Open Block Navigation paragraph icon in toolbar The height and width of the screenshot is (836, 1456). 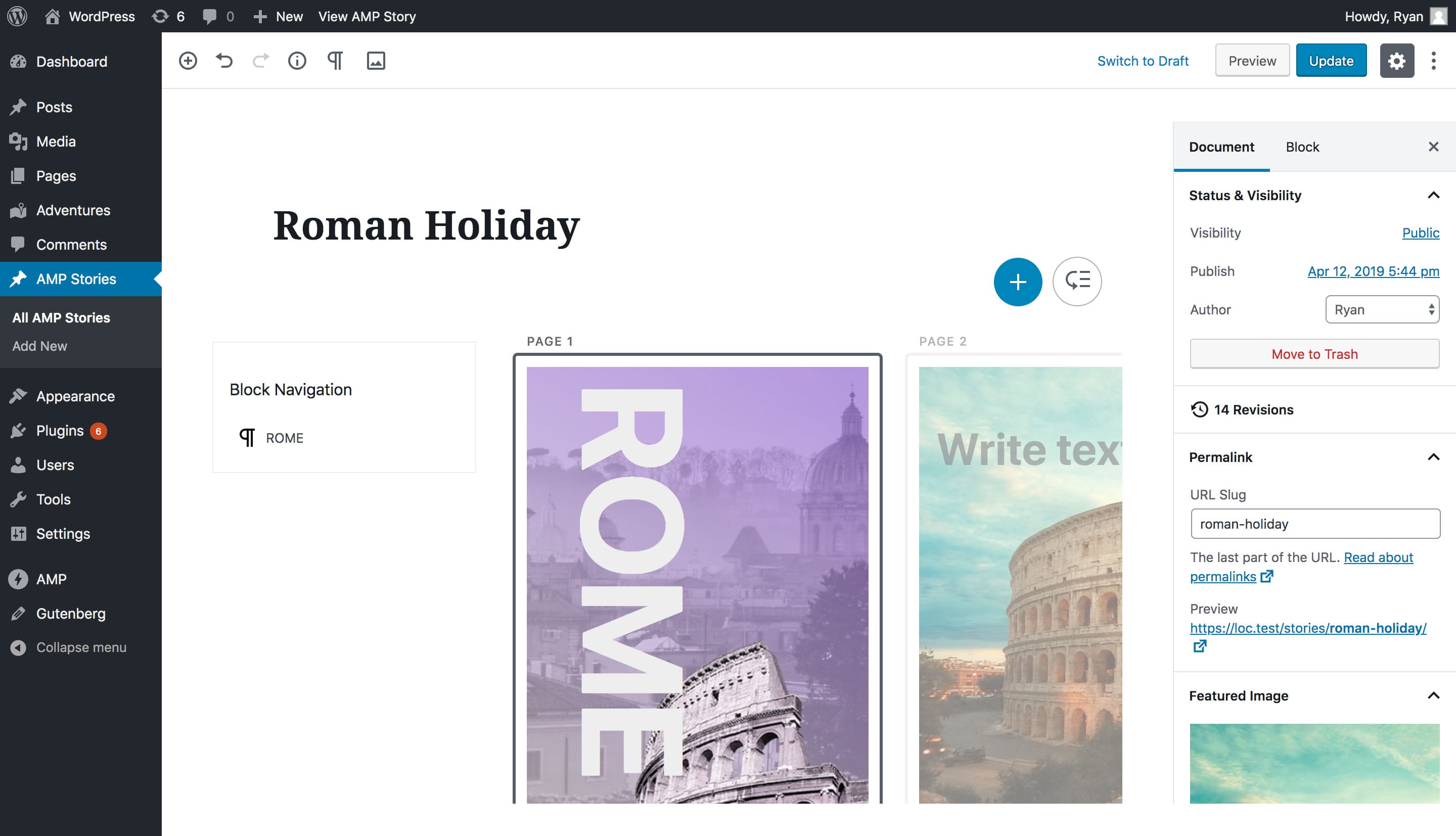pyautogui.click(x=335, y=61)
